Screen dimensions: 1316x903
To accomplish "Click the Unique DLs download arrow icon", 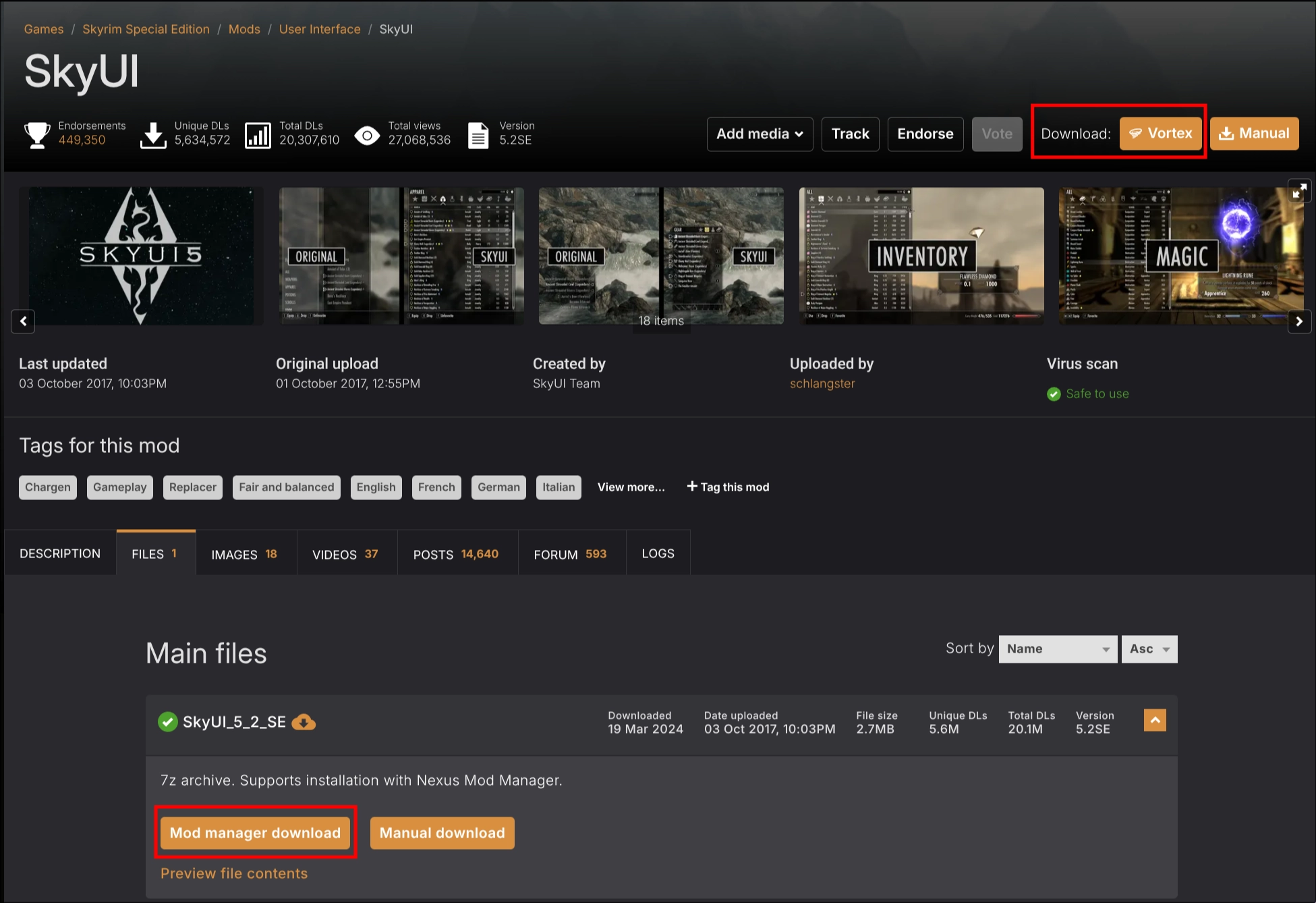I will [x=153, y=134].
